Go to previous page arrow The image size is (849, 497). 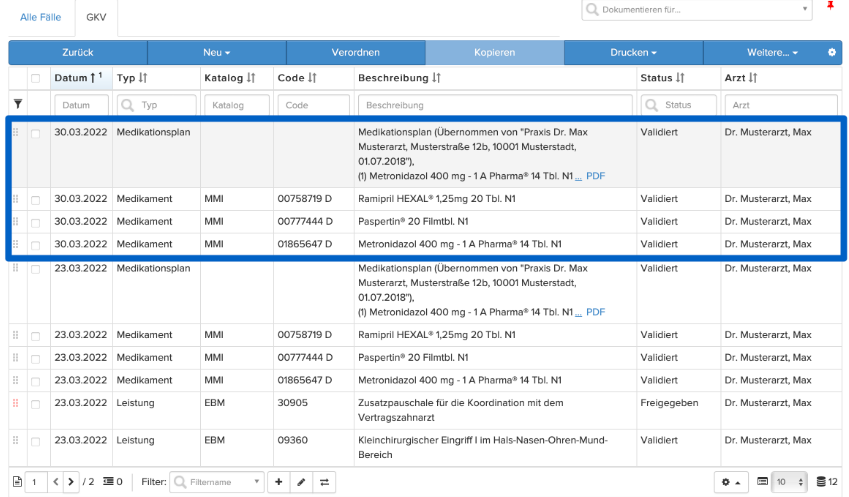pyautogui.click(x=56, y=481)
